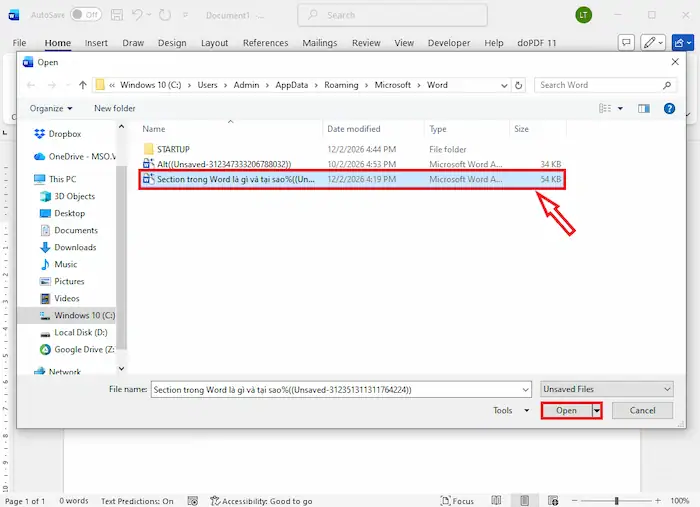The height and width of the screenshot is (507, 700).
Task: Click the Cancel button
Action: [x=641, y=411]
